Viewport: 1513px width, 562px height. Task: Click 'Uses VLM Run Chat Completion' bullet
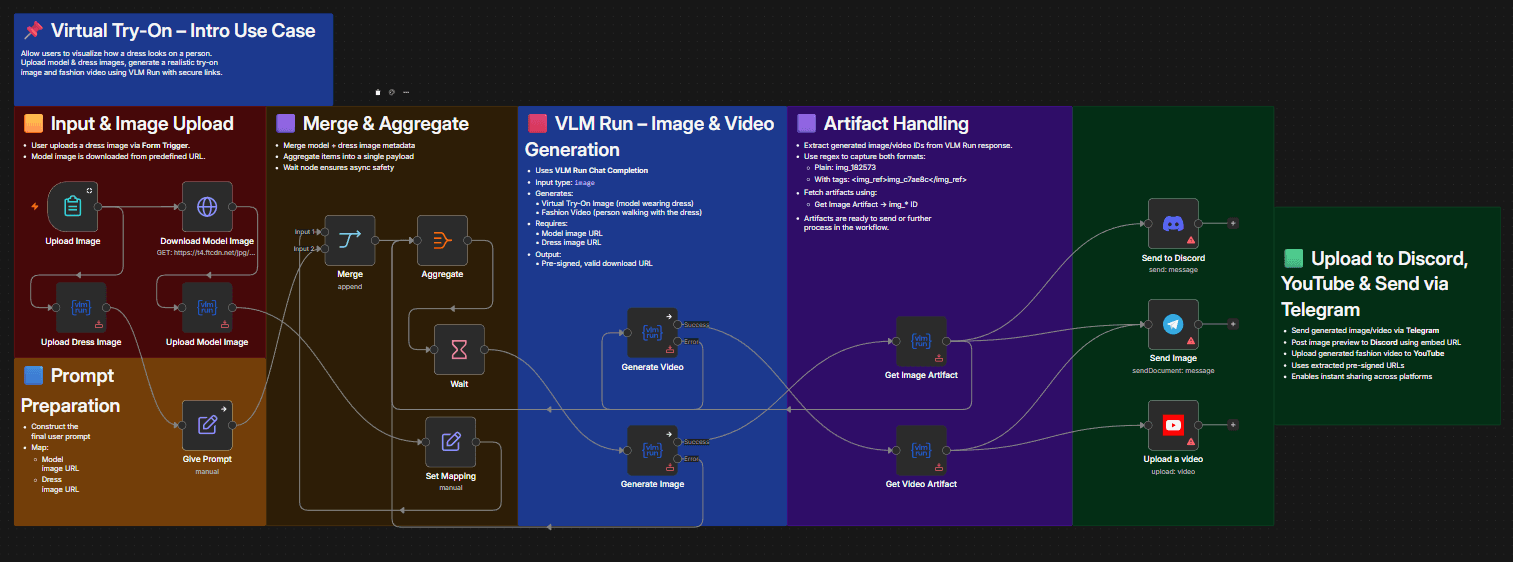point(592,171)
